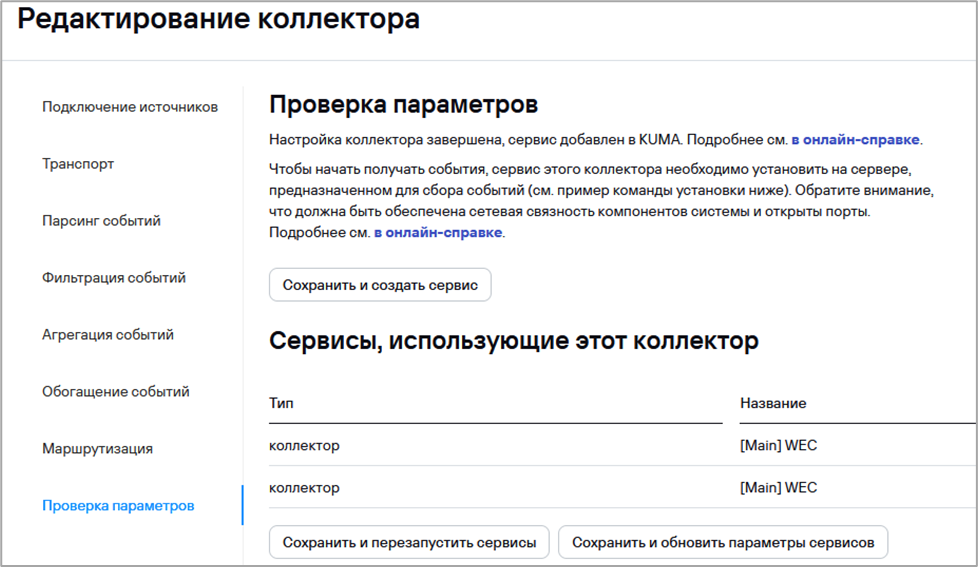Click the Маршрутизация sidebar item

point(97,449)
